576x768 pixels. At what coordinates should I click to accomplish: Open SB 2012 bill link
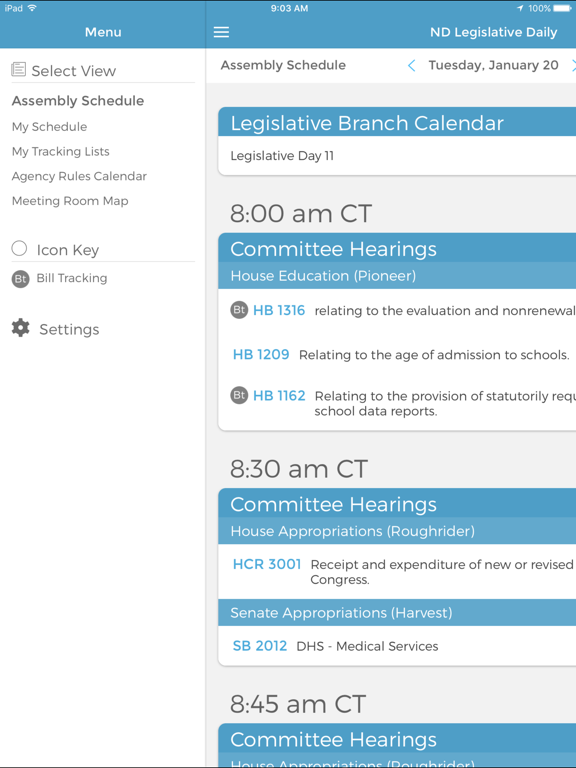tap(260, 646)
